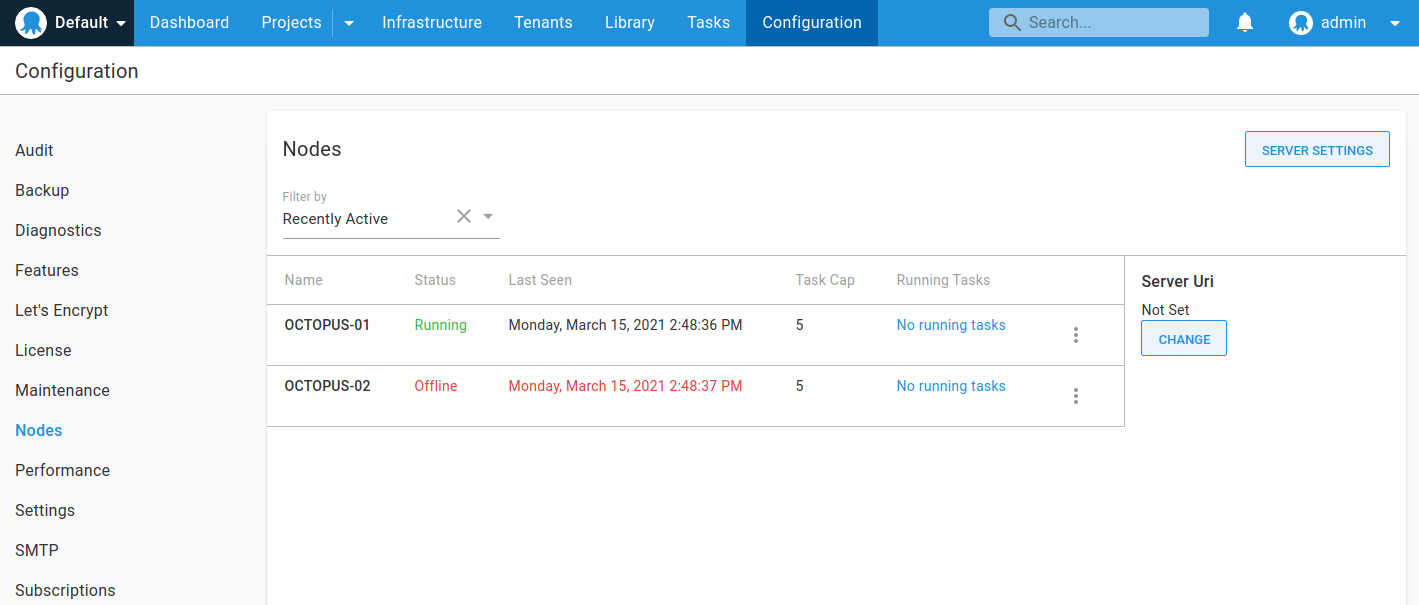Expand the Default space switcher

tap(121, 23)
